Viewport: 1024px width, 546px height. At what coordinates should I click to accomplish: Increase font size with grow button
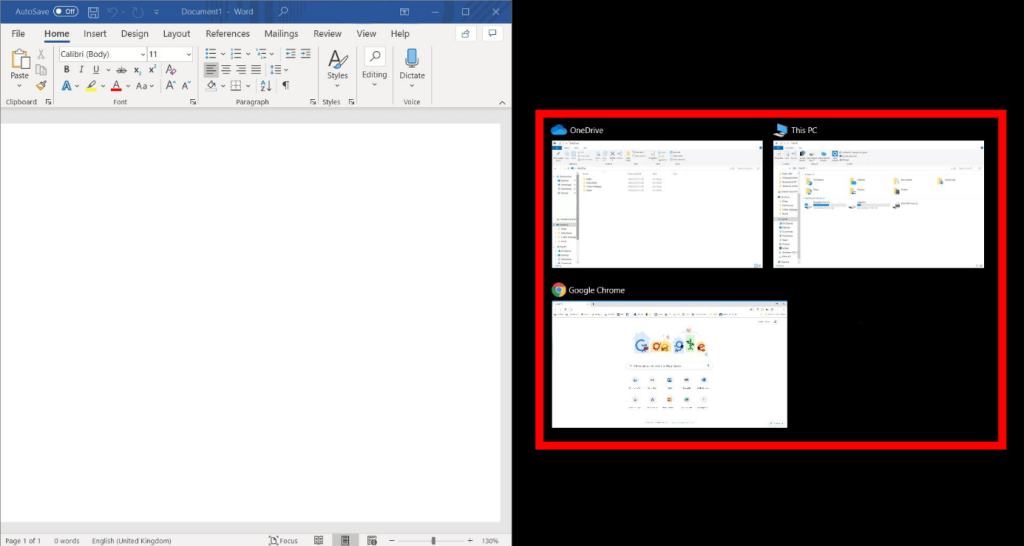[x=170, y=86]
